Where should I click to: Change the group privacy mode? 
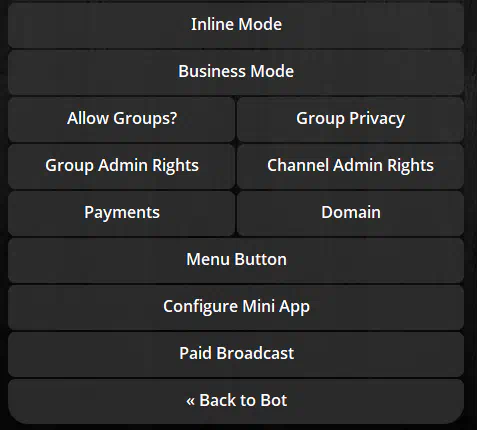[x=350, y=120]
